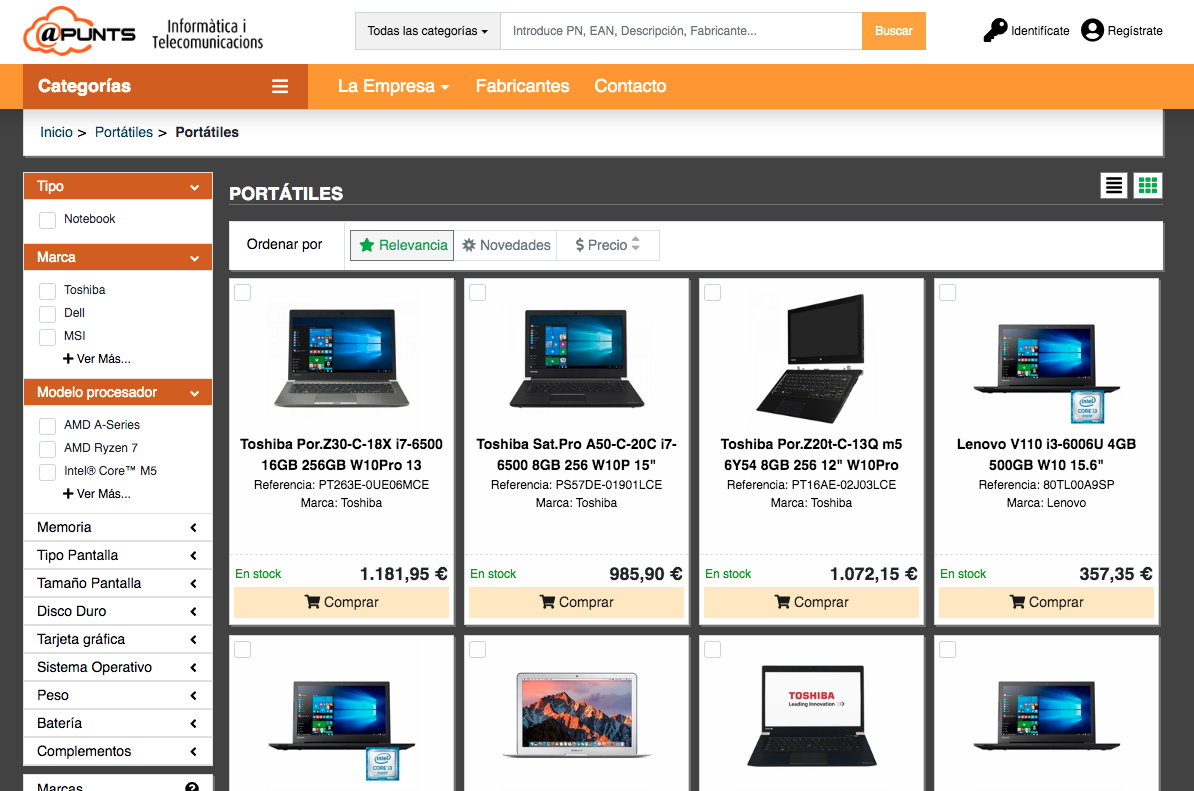
Task: Click the key icon next to Identifícate
Action: [x=994, y=30]
